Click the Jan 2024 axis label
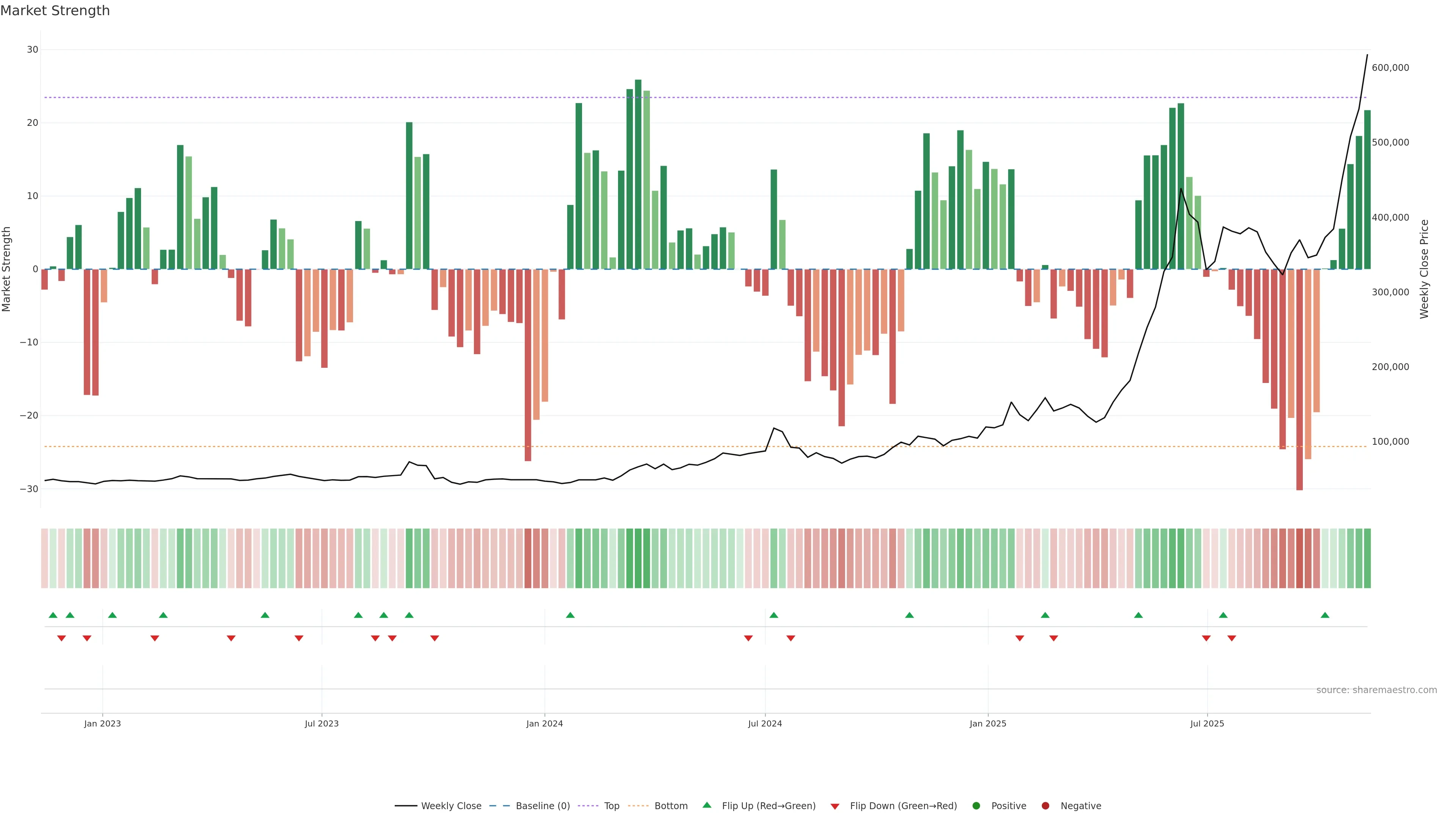Screen dimensions: 1456x819 coord(544,723)
